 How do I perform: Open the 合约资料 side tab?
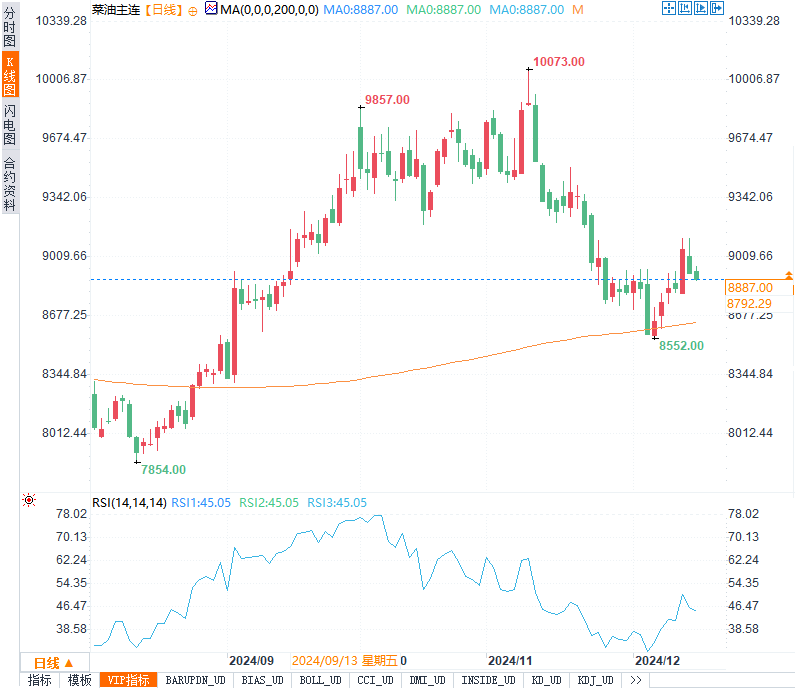(x=10, y=183)
